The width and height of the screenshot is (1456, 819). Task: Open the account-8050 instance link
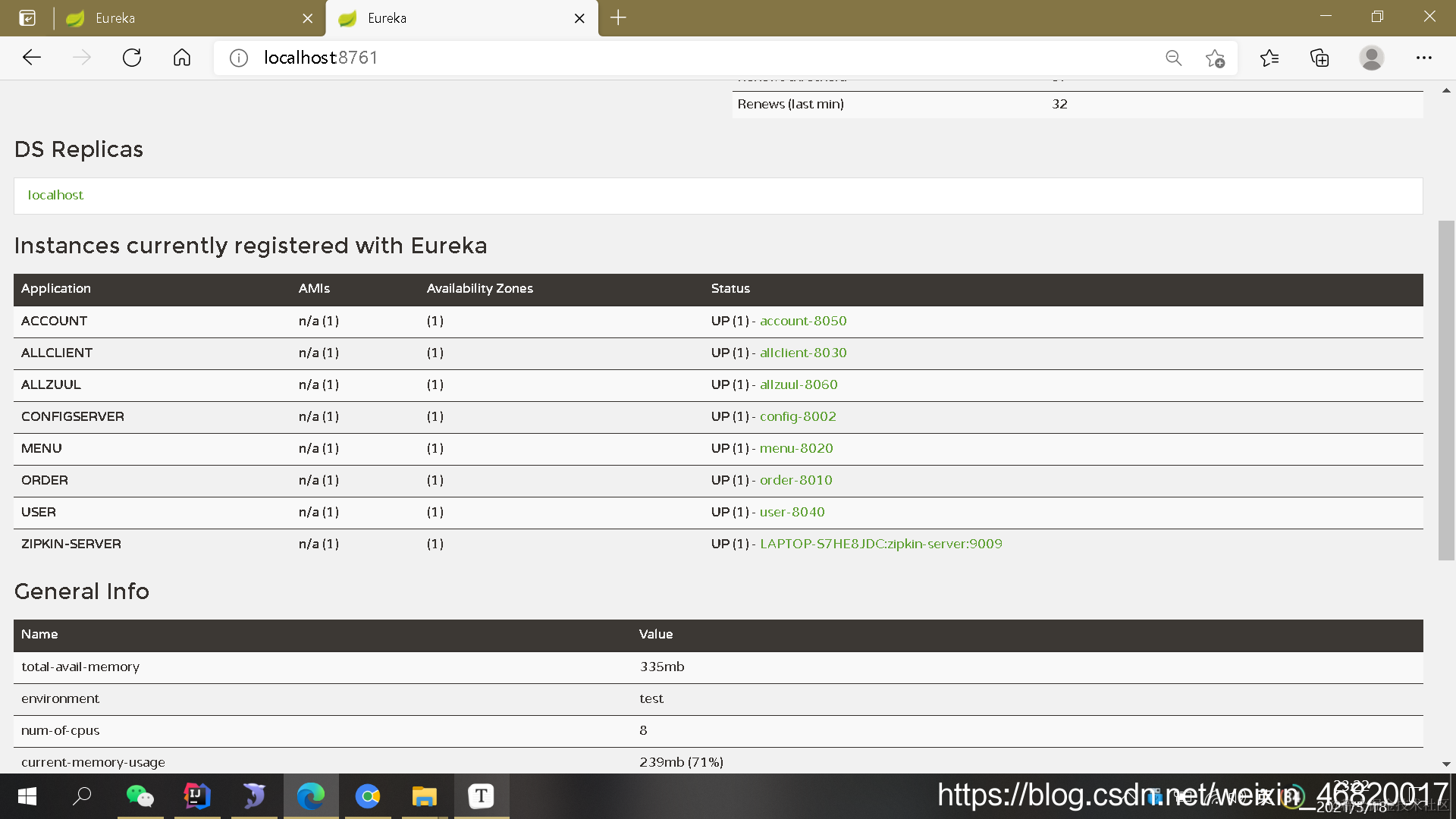[x=802, y=321]
